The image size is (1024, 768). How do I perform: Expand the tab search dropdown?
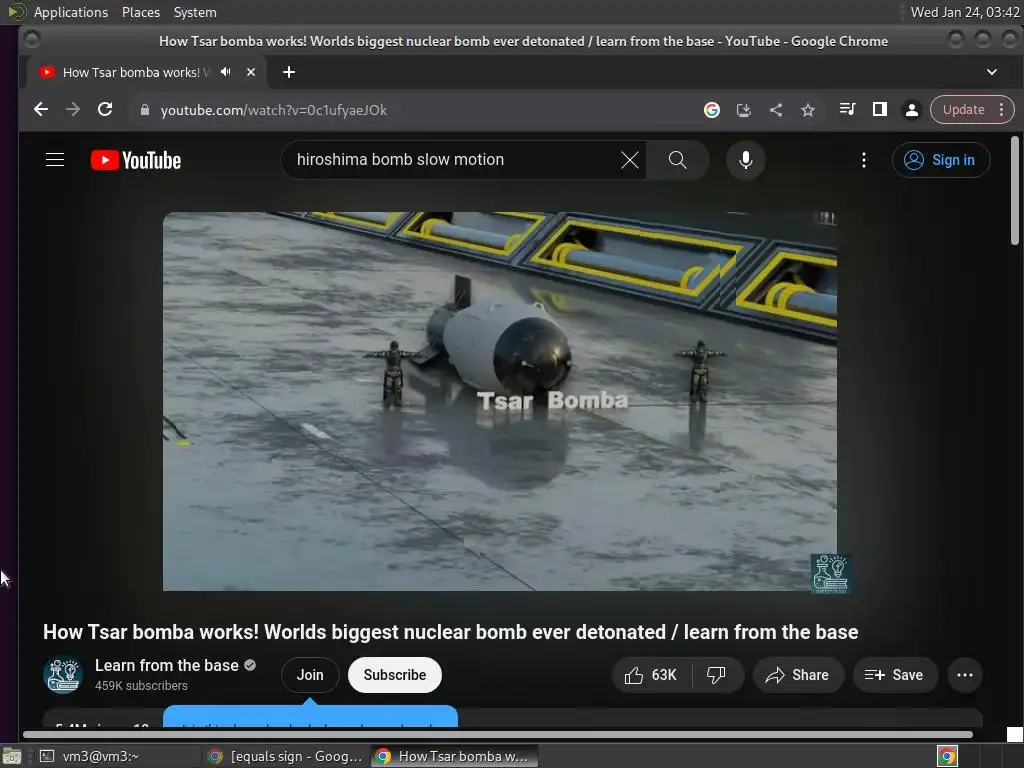[x=991, y=72]
